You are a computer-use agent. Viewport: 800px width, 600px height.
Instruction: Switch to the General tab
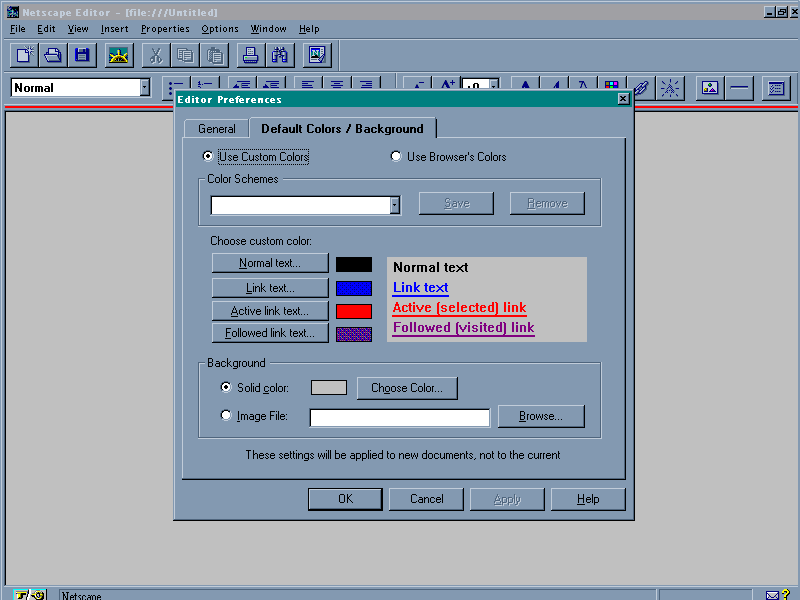[216, 129]
